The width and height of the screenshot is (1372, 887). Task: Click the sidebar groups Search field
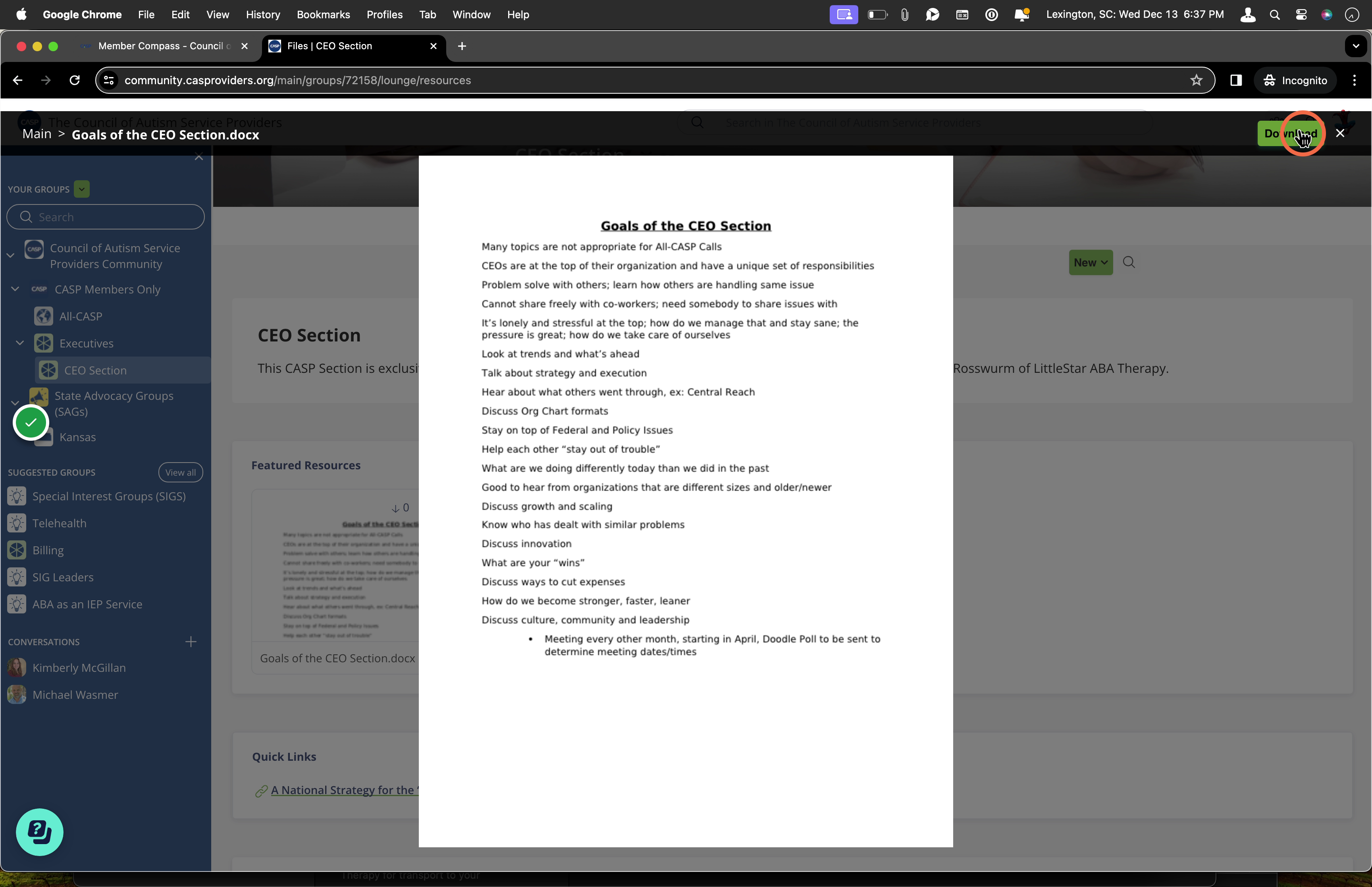coord(105,217)
